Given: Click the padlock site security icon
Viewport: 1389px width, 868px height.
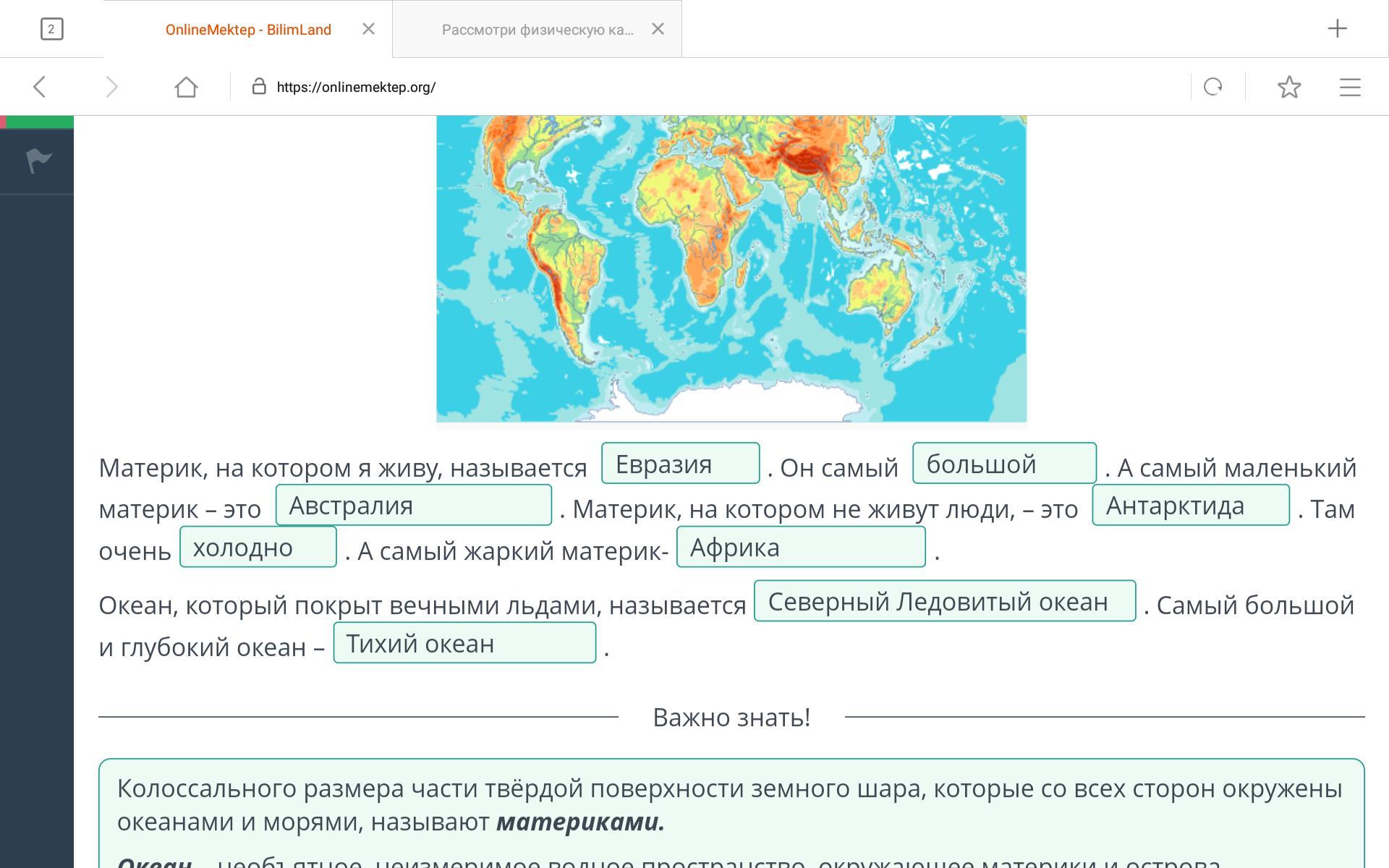Looking at the screenshot, I should point(258,87).
